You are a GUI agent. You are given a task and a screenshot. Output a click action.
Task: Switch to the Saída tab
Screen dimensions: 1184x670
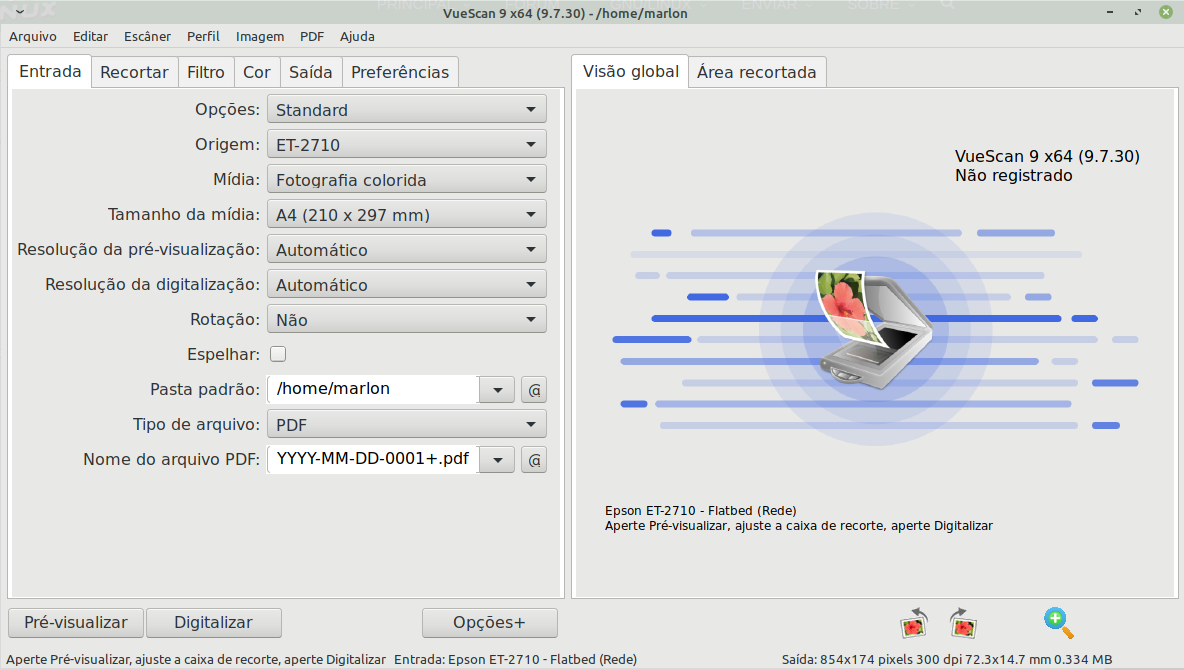(310, 73)
